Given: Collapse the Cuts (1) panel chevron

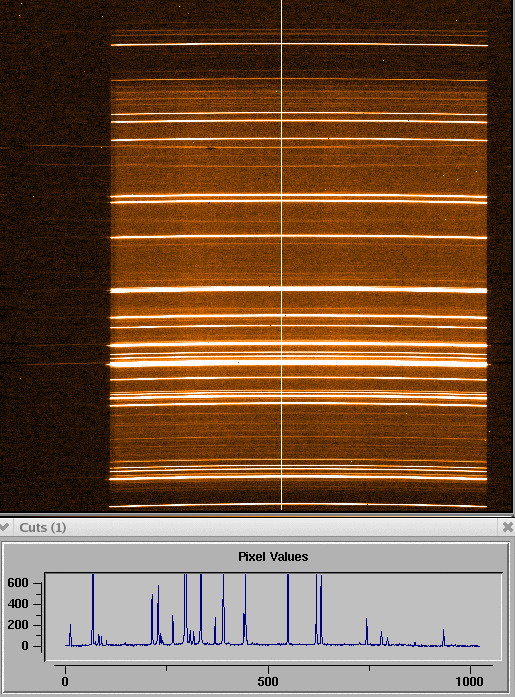Looking at the screenshot, I should pos(4,527).
